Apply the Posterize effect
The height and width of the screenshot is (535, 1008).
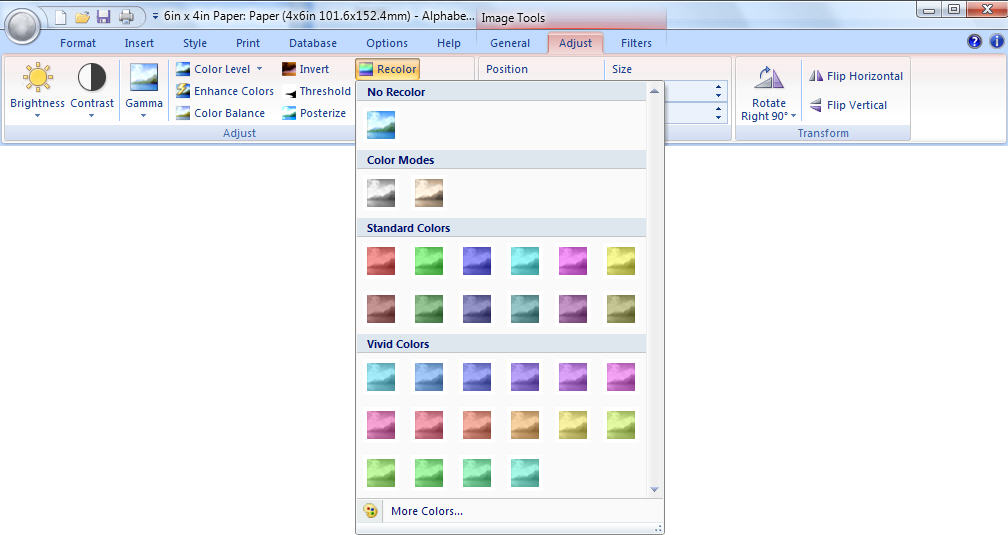coord(313,113)
